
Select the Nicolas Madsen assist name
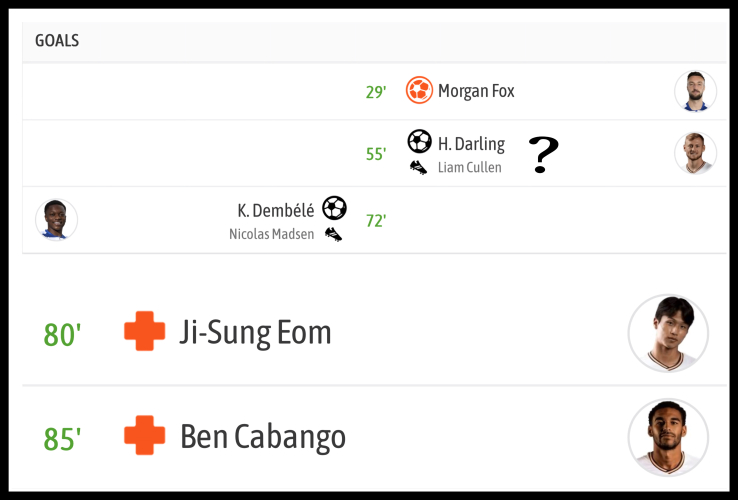point(271,234)
